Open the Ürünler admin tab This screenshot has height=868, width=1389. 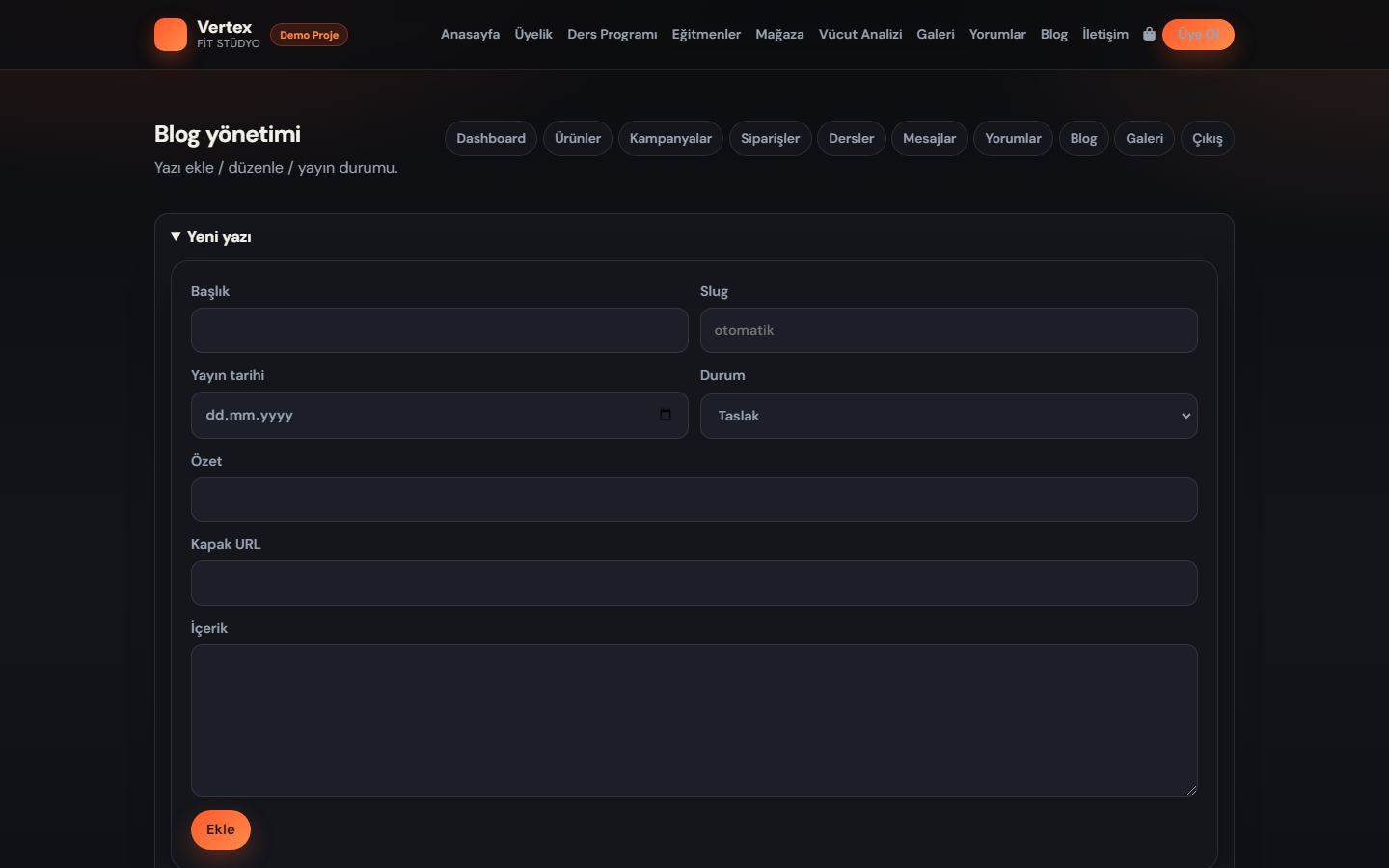click(578, 139)
